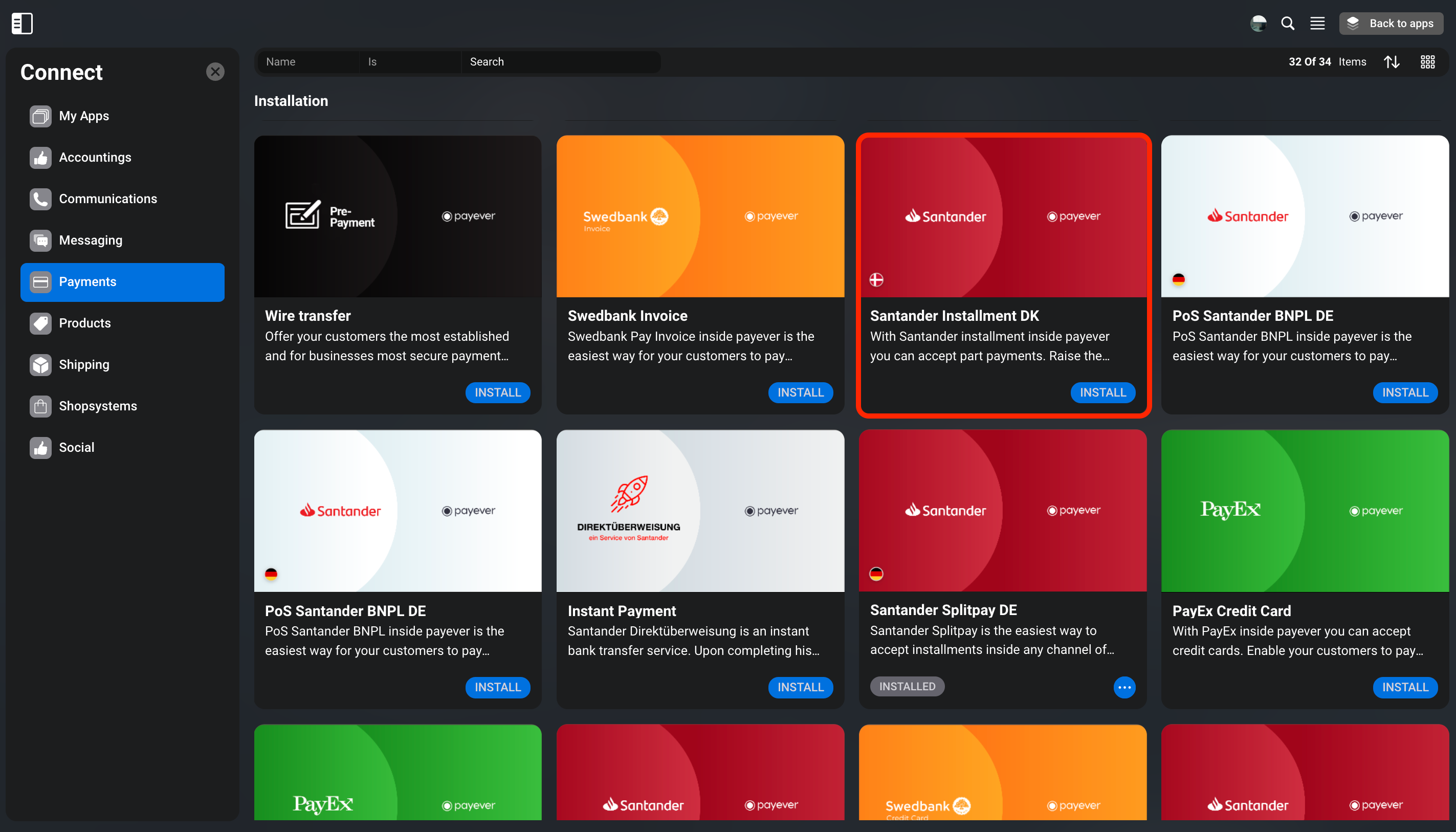Viewport: 1456px width, 832px height.
Task: Open Instant Payment Direktüberweisung thumbnail
Action: tap(700, 510)
